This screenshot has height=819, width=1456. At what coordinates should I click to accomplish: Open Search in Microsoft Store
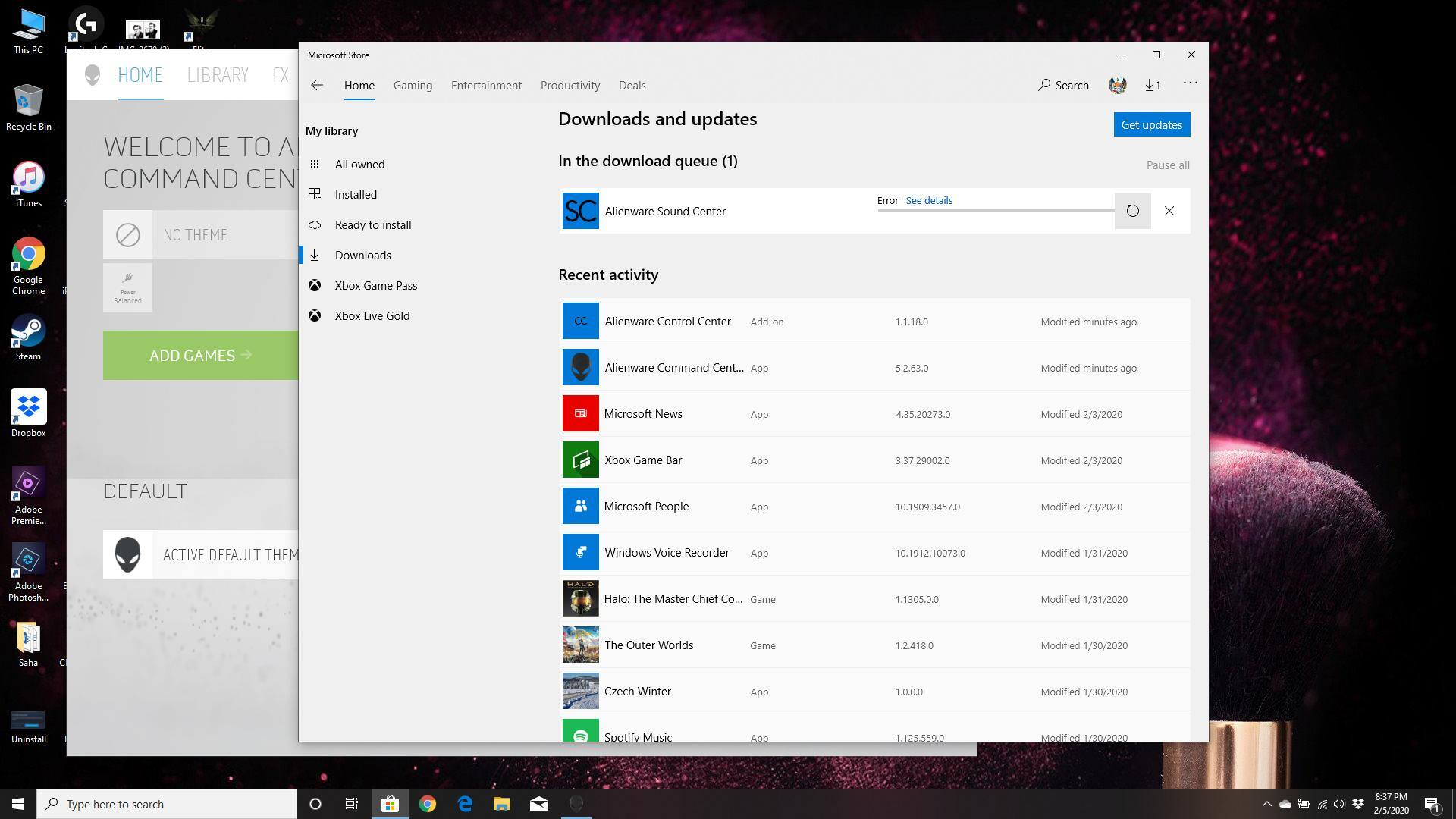[x=1063, y=85]
